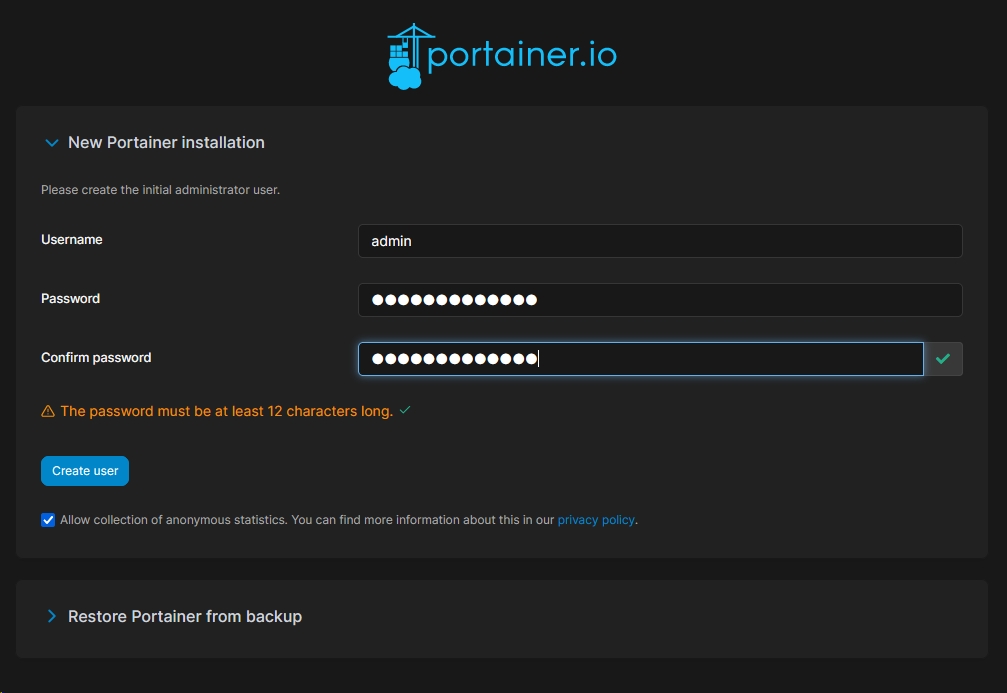This screenshot has height=693, width=1007.
Task: Click the "Restore Portainer from backup" heading text
Action: [185, 617]
